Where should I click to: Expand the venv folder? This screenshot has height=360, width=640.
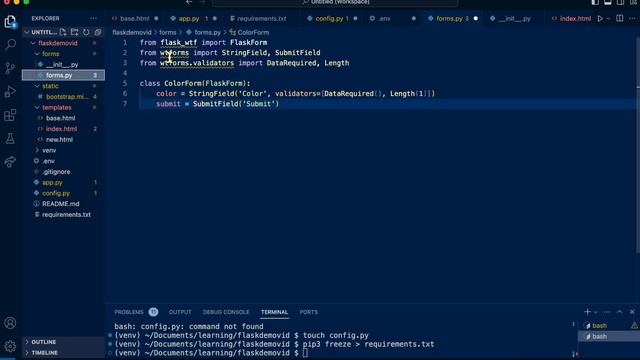(37, 150)
